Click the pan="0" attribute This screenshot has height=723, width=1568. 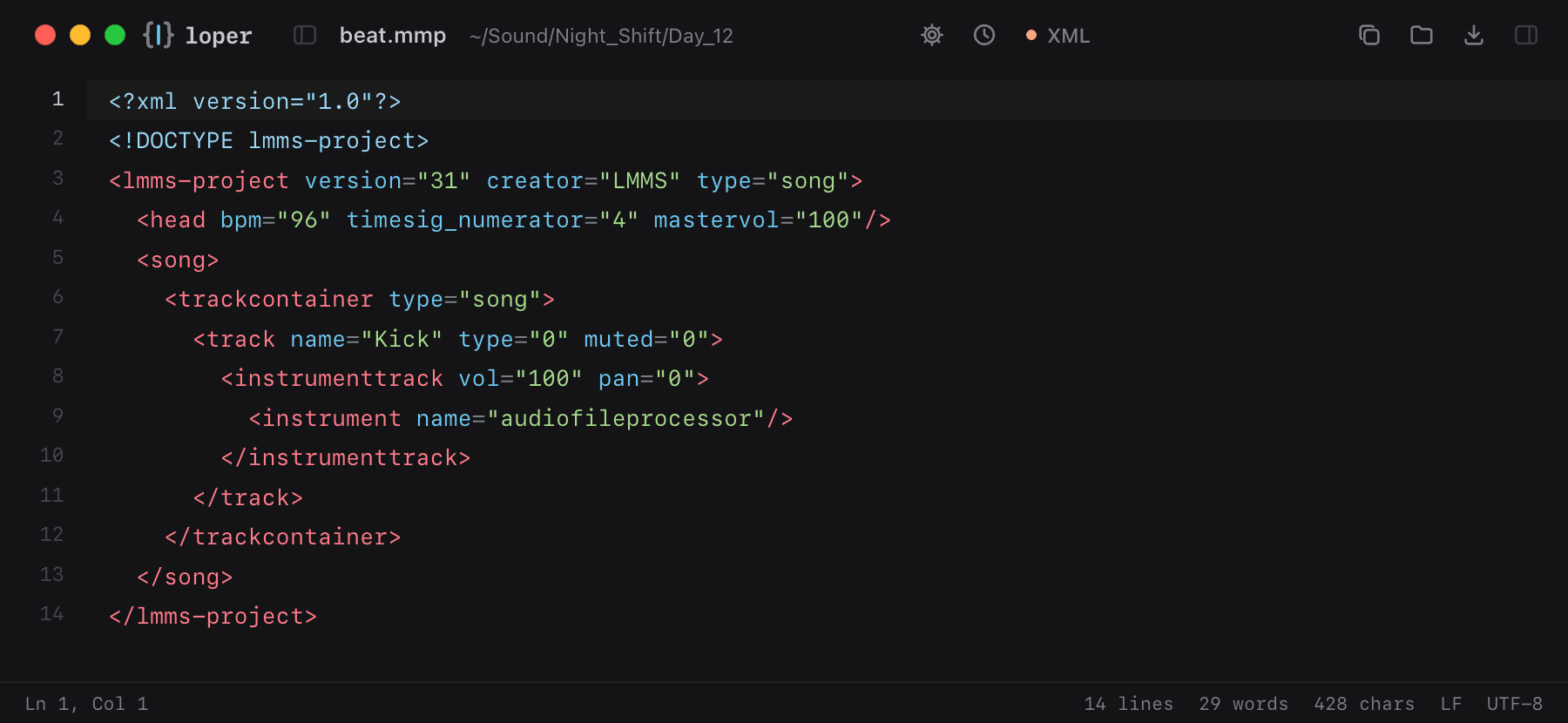[646, 378]
